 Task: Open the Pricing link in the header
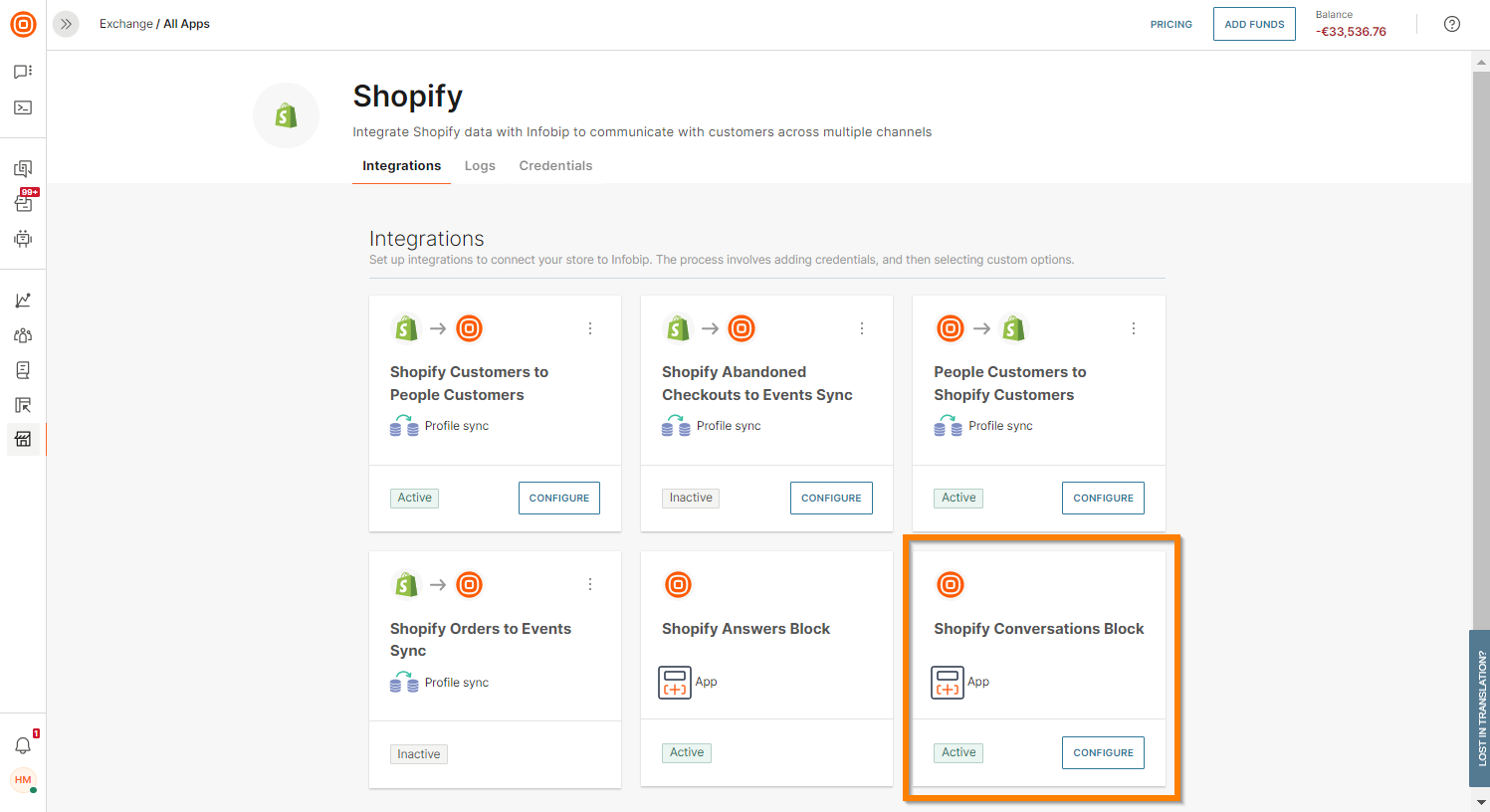click(1171, 24)
